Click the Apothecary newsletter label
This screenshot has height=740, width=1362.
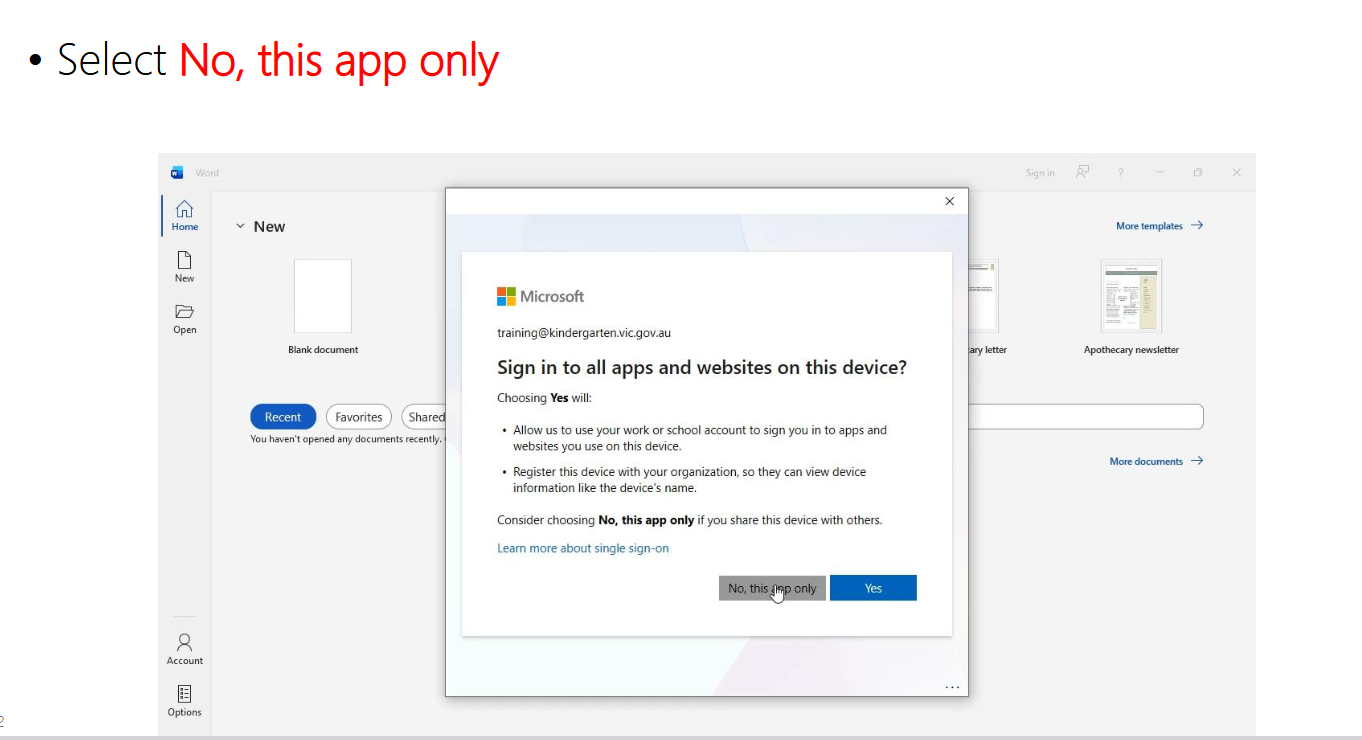[1131, 350]
